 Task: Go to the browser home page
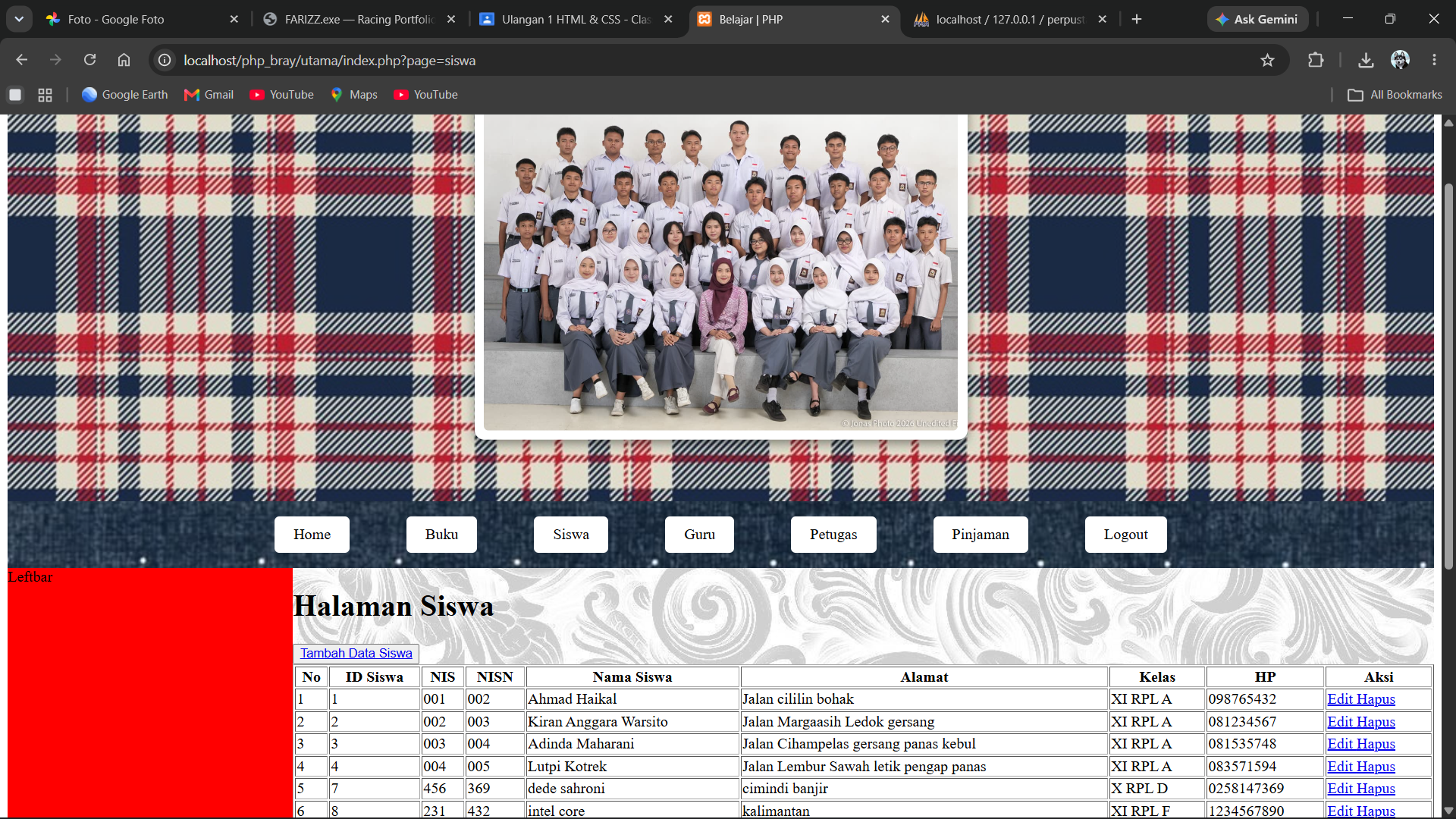(124, 60)
